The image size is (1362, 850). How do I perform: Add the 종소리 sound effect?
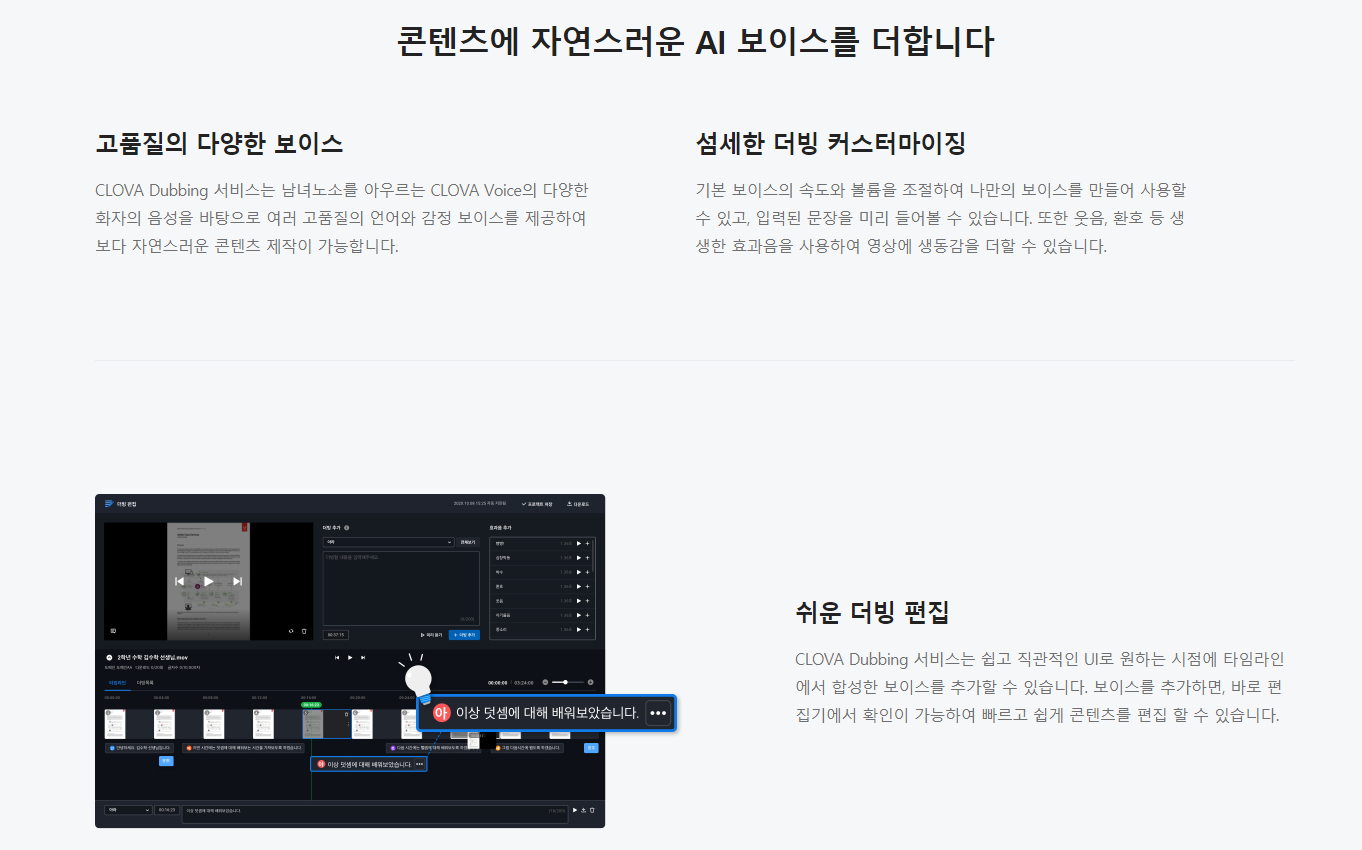click(x=587, y=630)
